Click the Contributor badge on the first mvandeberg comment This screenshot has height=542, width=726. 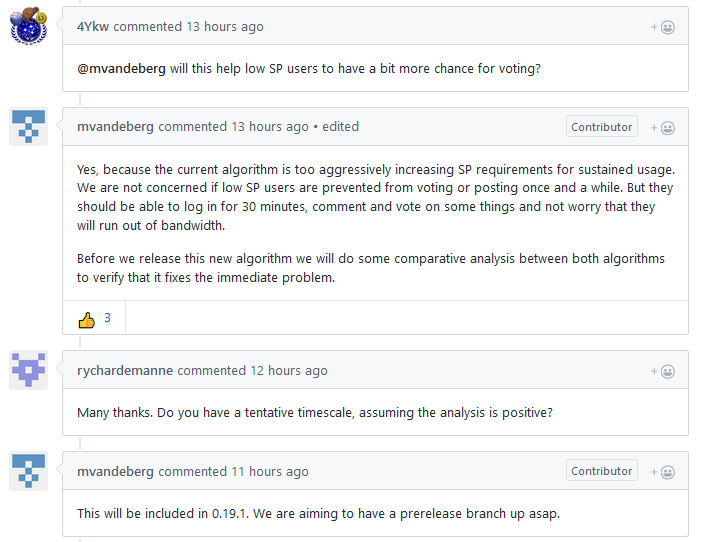[602, 127]
